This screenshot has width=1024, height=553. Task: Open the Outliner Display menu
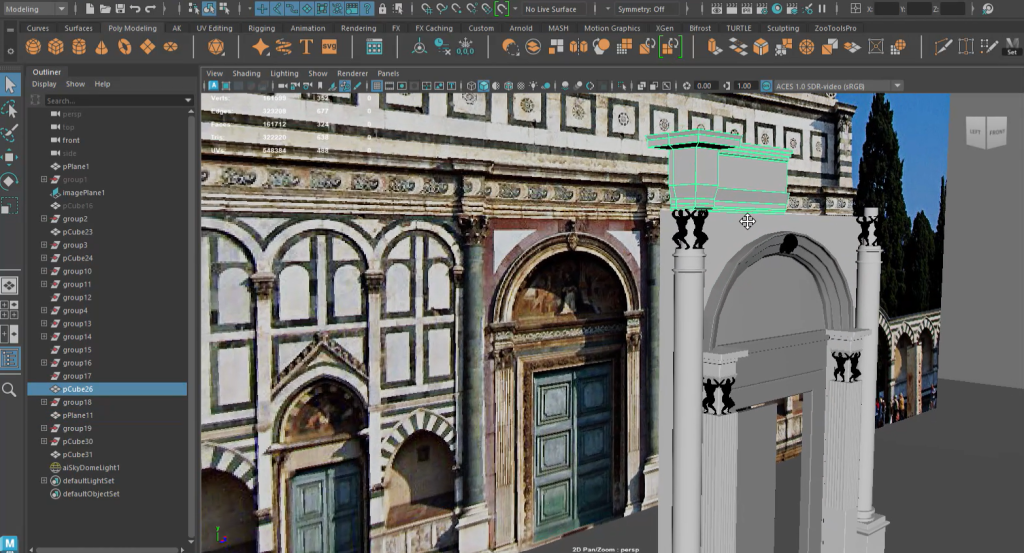click(x=44, y=84)
